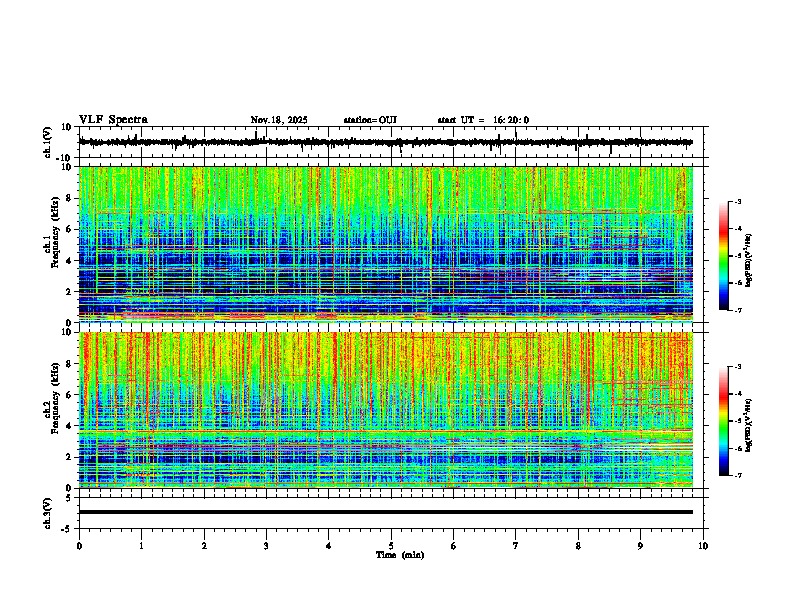
Task: Click time axis tick label 9
Action: (640, 546)
